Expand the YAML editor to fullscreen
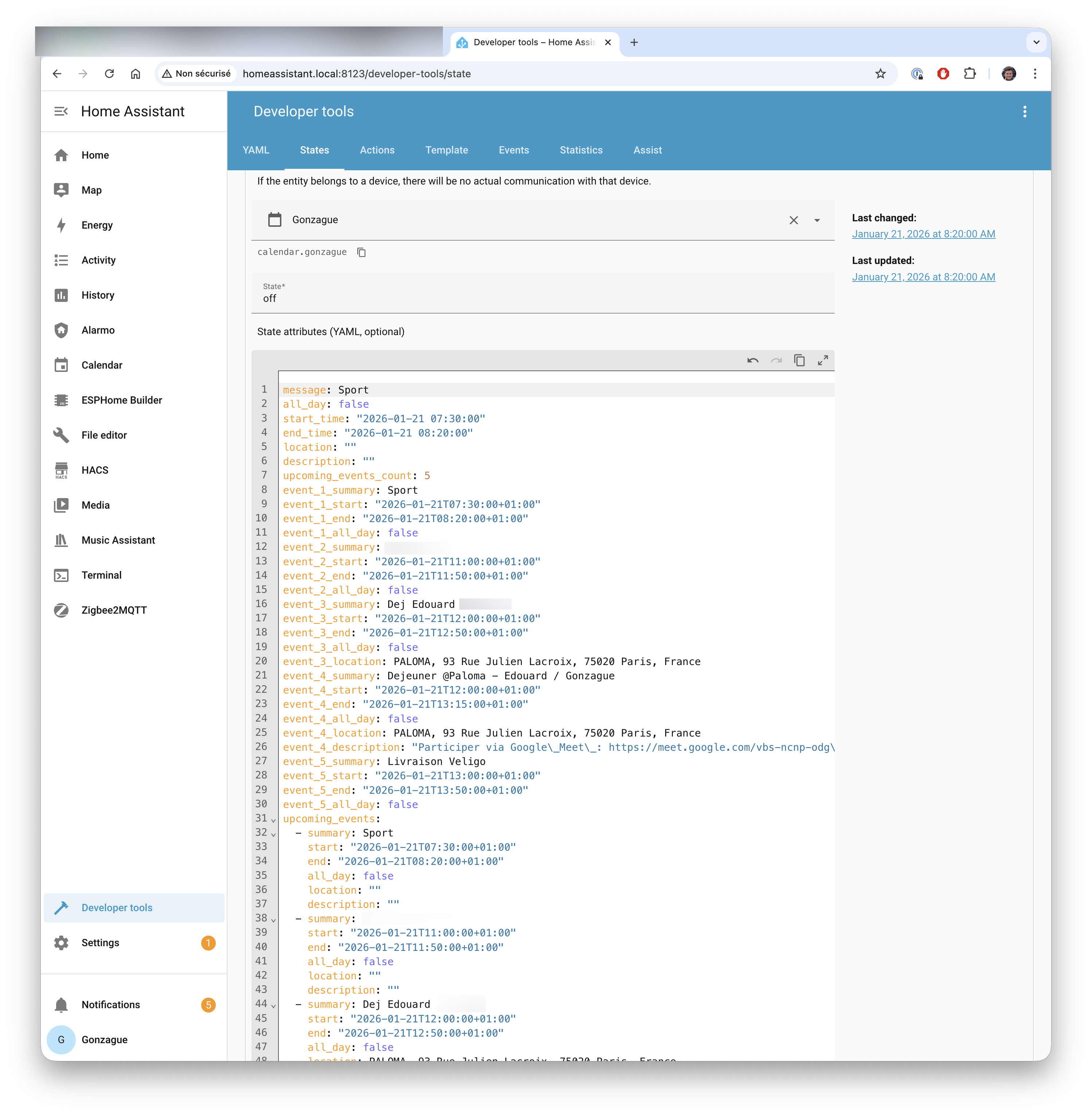This screenshot has height=1115, width=1092. tap(822, 360)
